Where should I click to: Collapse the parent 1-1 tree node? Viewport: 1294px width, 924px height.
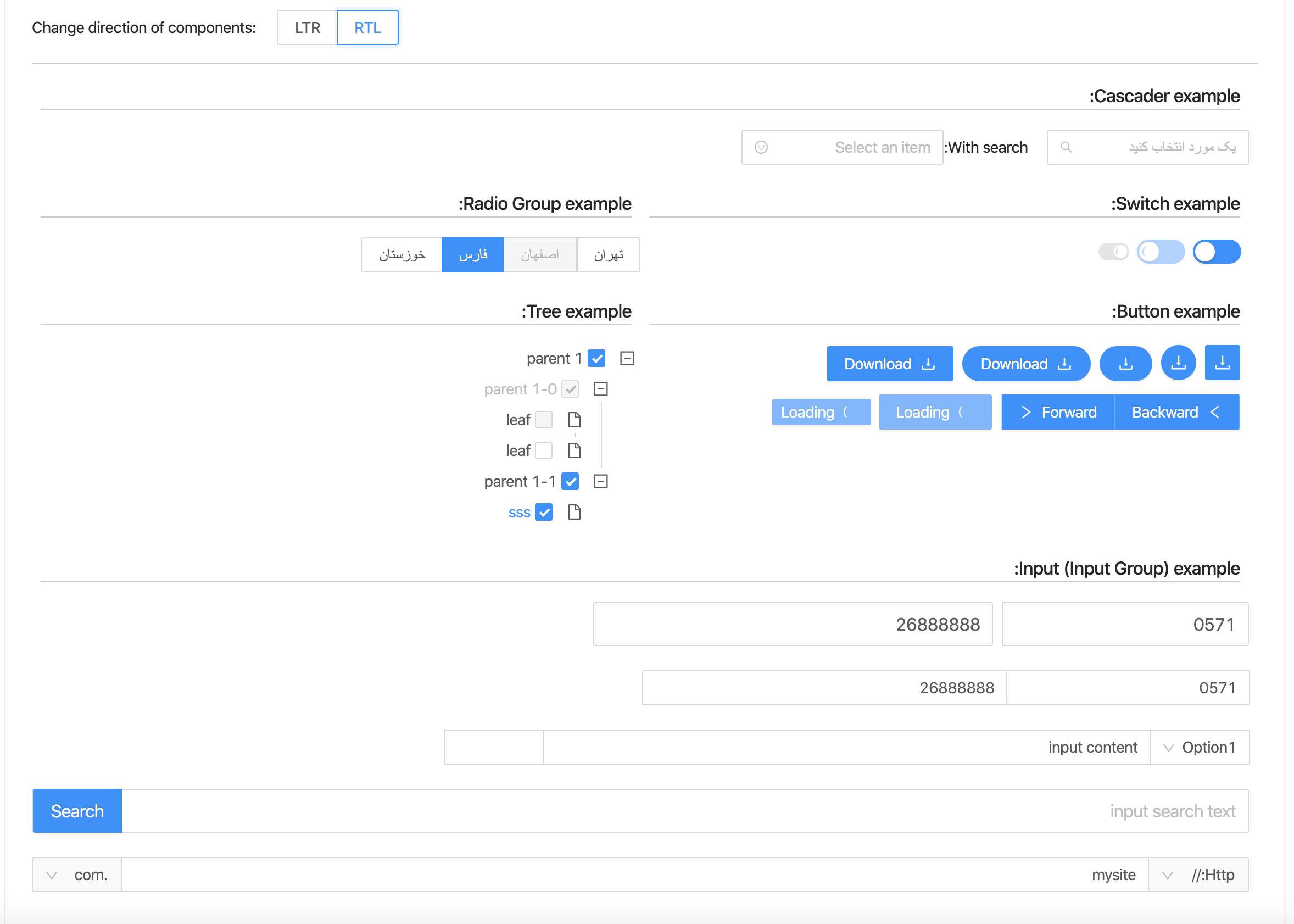[x=601, y=481]
